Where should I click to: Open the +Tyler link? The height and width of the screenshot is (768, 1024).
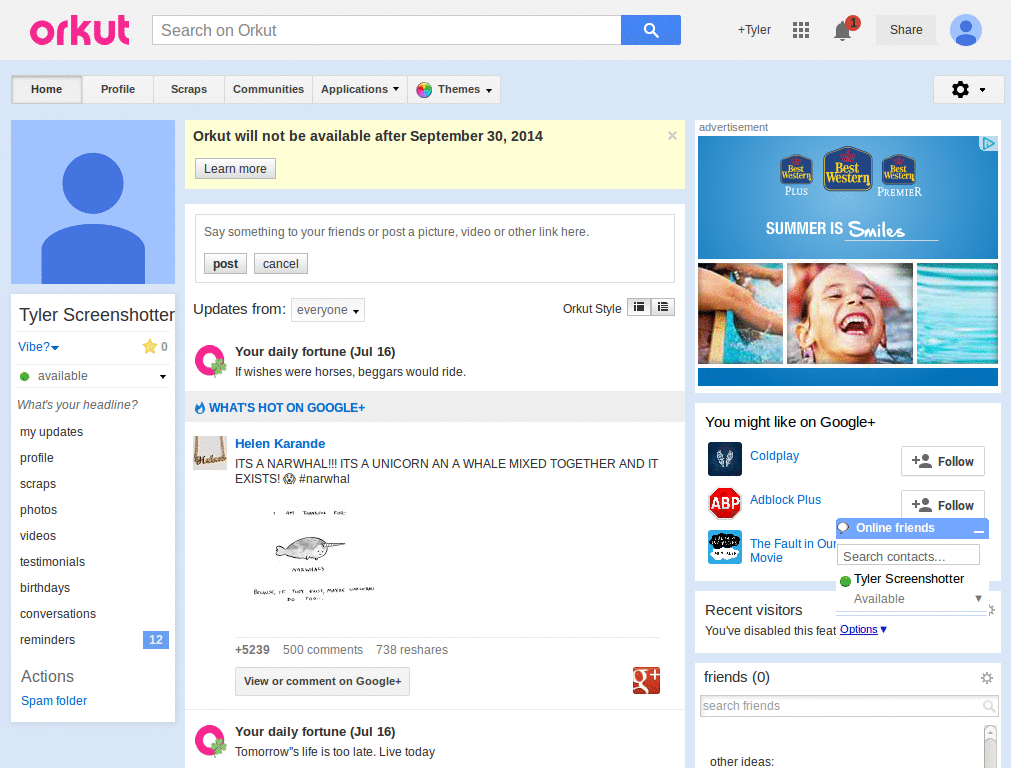pos(754,30)
